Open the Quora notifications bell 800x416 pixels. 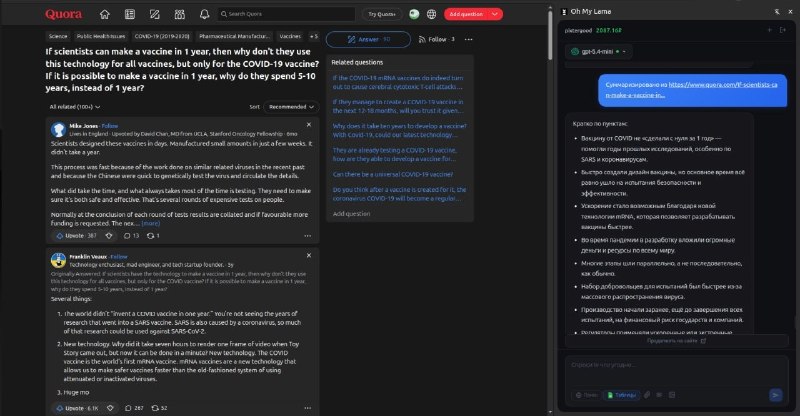click(x=204, y=14)
